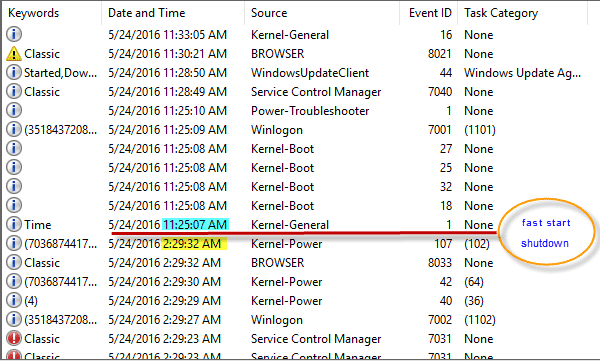Viewport: 600px width, 362px height.
Task: Click the date '5/24/2016 11:30:21 AM'
Action: coord(168,54)
